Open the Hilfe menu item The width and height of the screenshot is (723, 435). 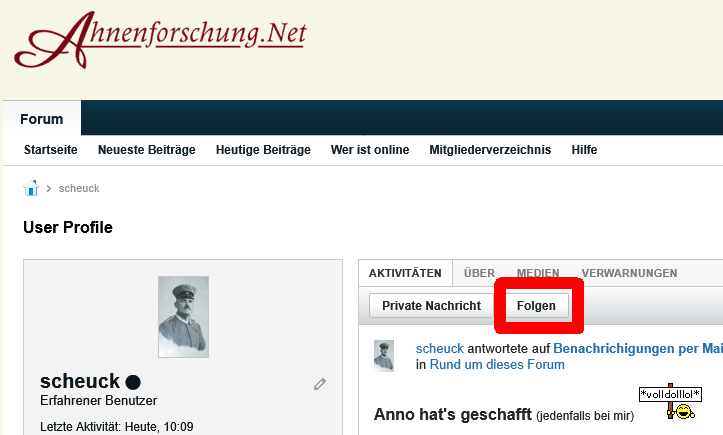click(x=584, y=149)
